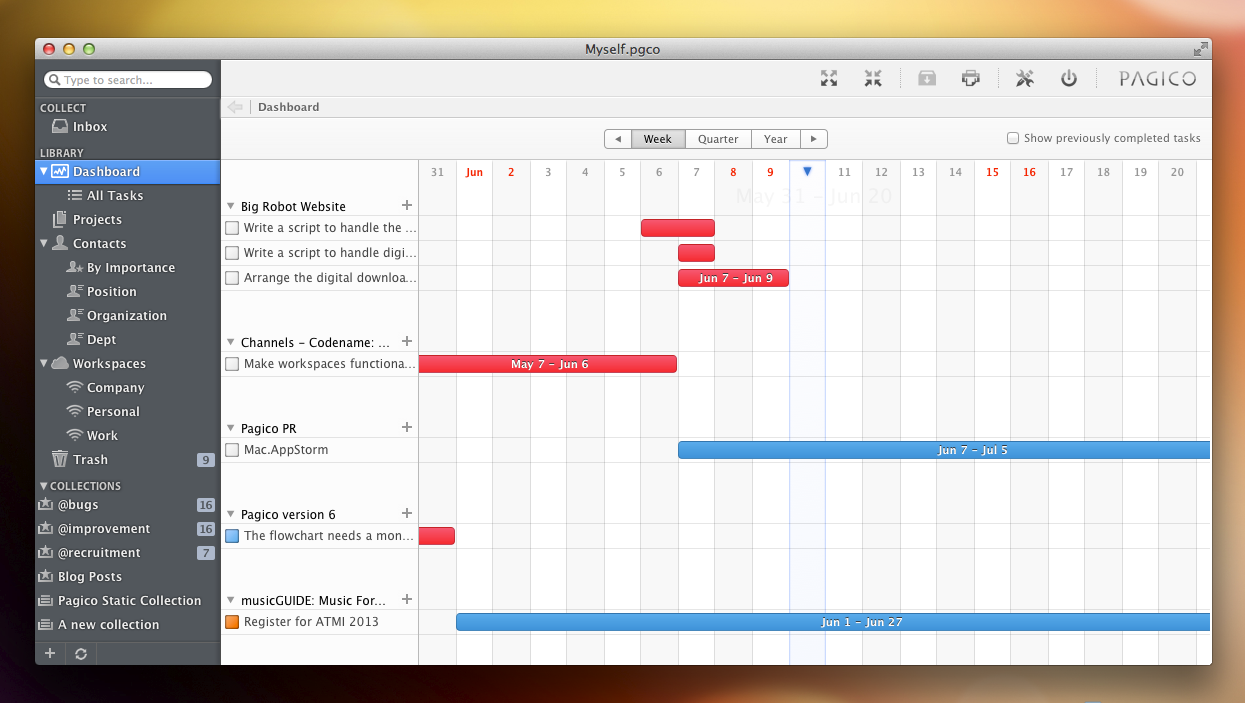Add task to Channels project with plus
This screenshot has width=1245, height=703.
[407, 341]
